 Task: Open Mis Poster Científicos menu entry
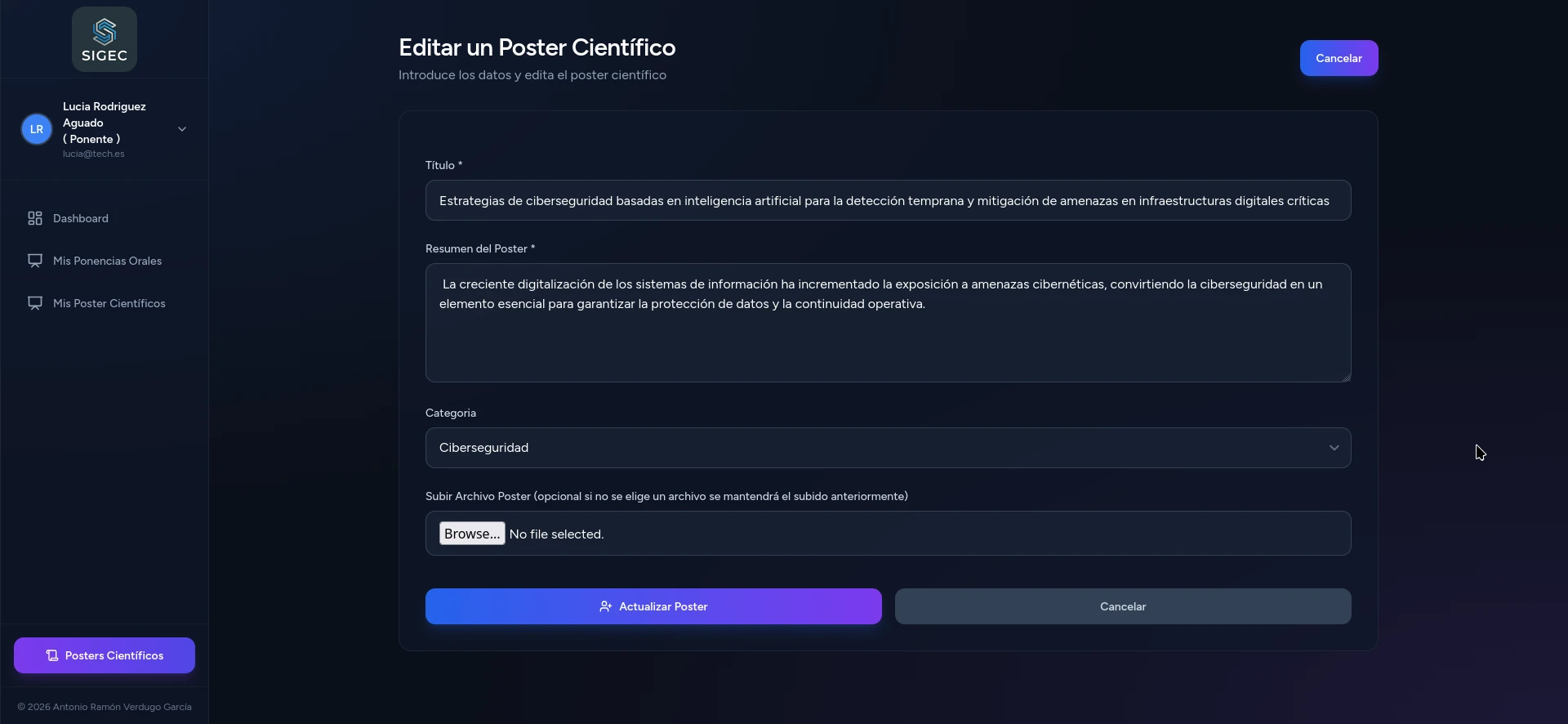(x=109, y=303)
